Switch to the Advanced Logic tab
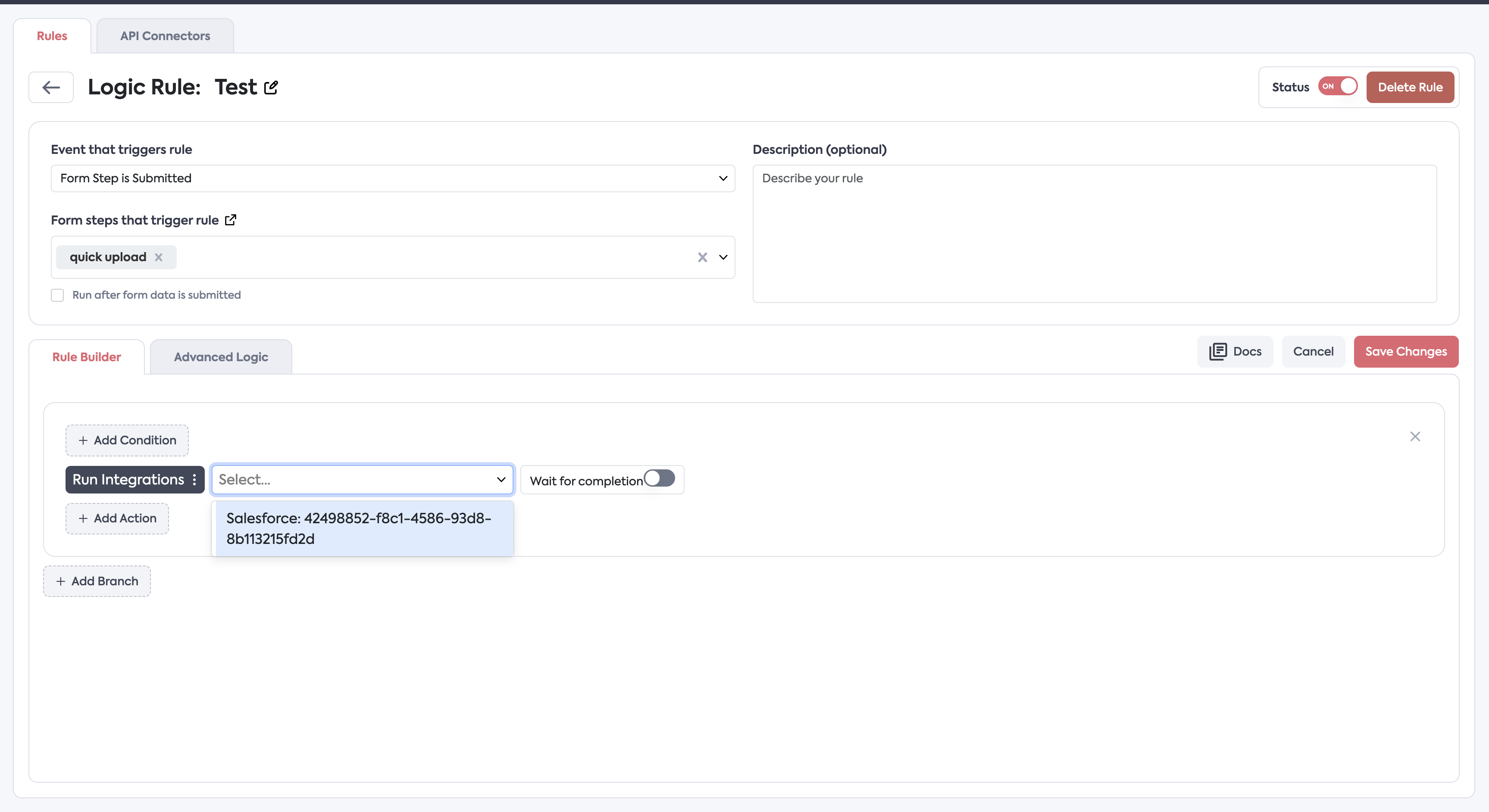The width and height of the screenshot is (1489, 812). pos(221,357)
